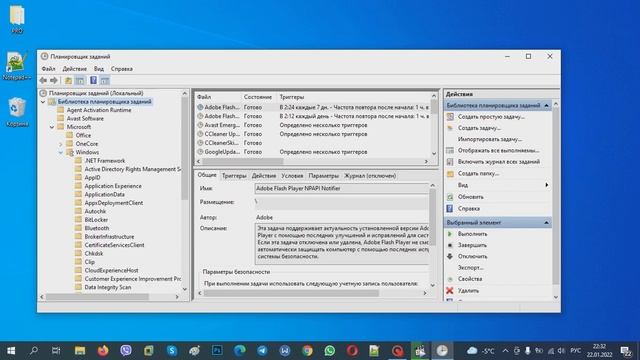This screenshot has height=360, width=640.
Task: Click the taskbar clock showing 22:32
Action: tap(599, 351)
